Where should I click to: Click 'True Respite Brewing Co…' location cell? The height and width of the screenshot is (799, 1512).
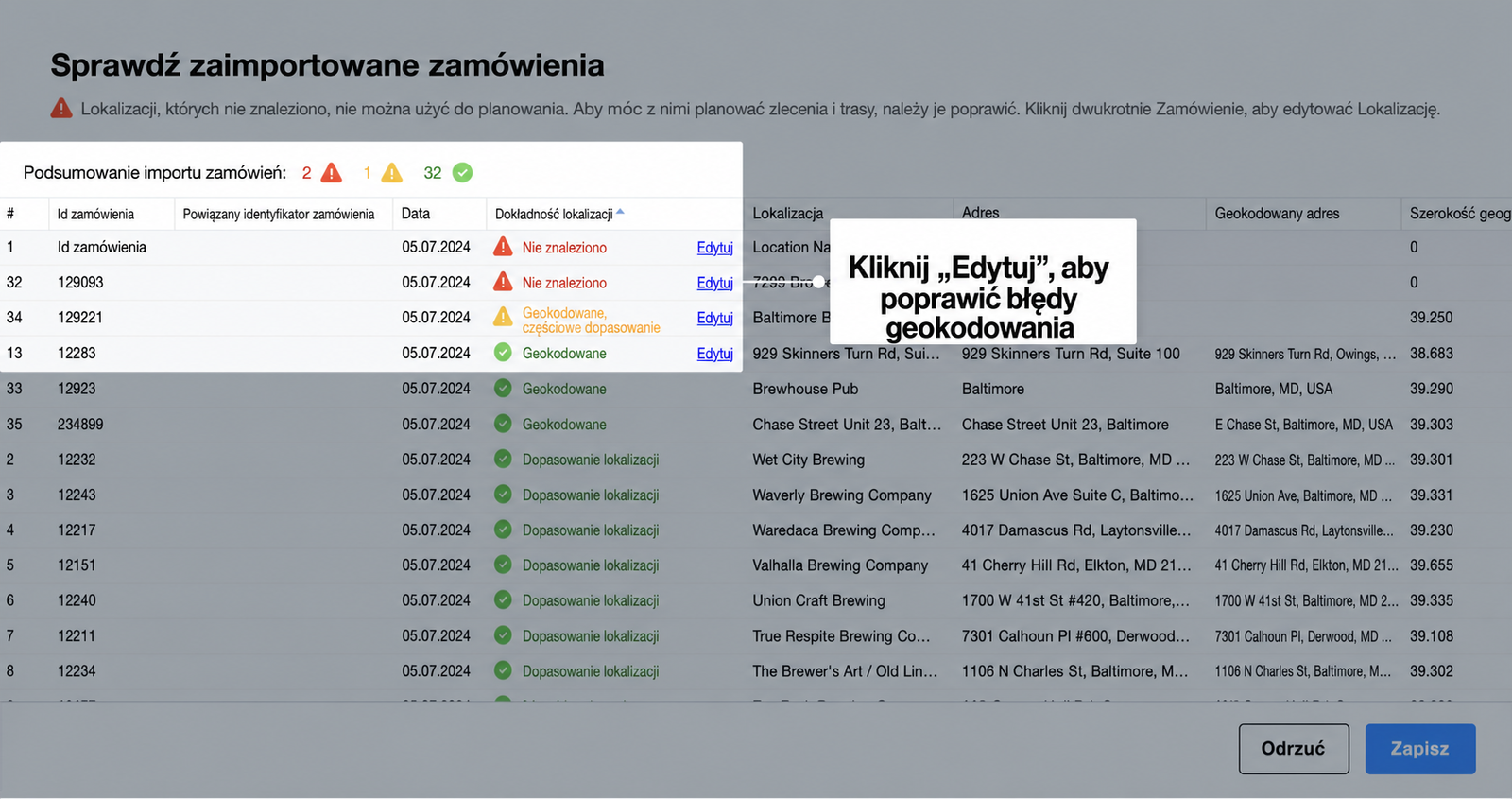[x=842, y=636]
